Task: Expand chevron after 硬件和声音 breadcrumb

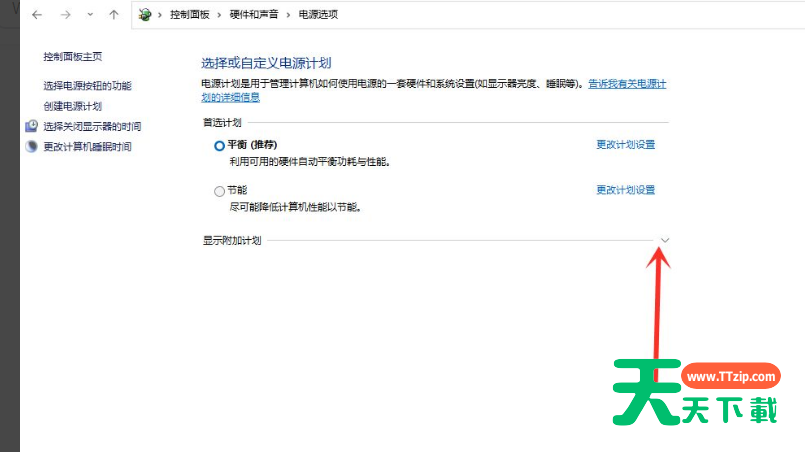Action: (288, 15)
